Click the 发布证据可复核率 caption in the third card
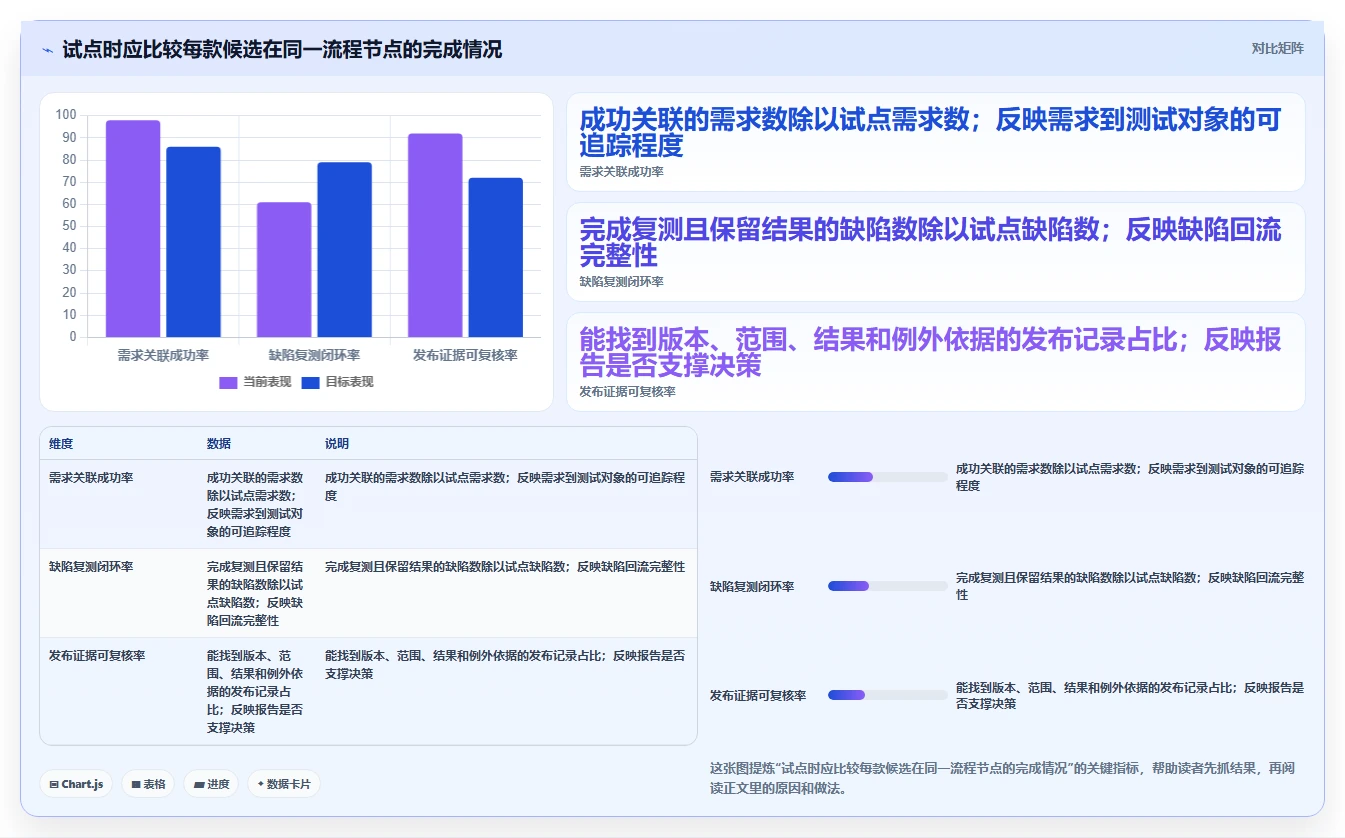The width and height of the screenshot is (1345, 838). click(627, 392)
